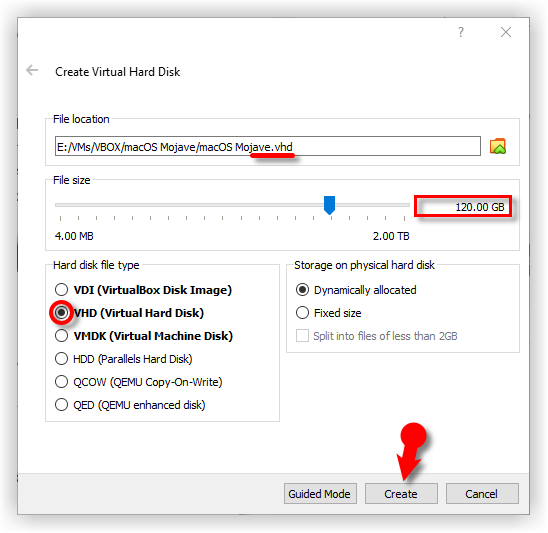
Task: Click the file location path field
Action: 268,146
